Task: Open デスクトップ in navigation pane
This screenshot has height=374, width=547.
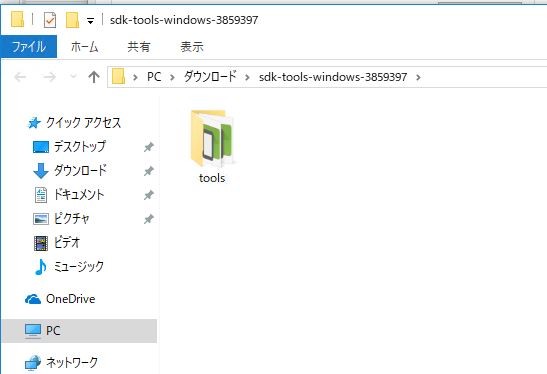Action: (80, 147)
